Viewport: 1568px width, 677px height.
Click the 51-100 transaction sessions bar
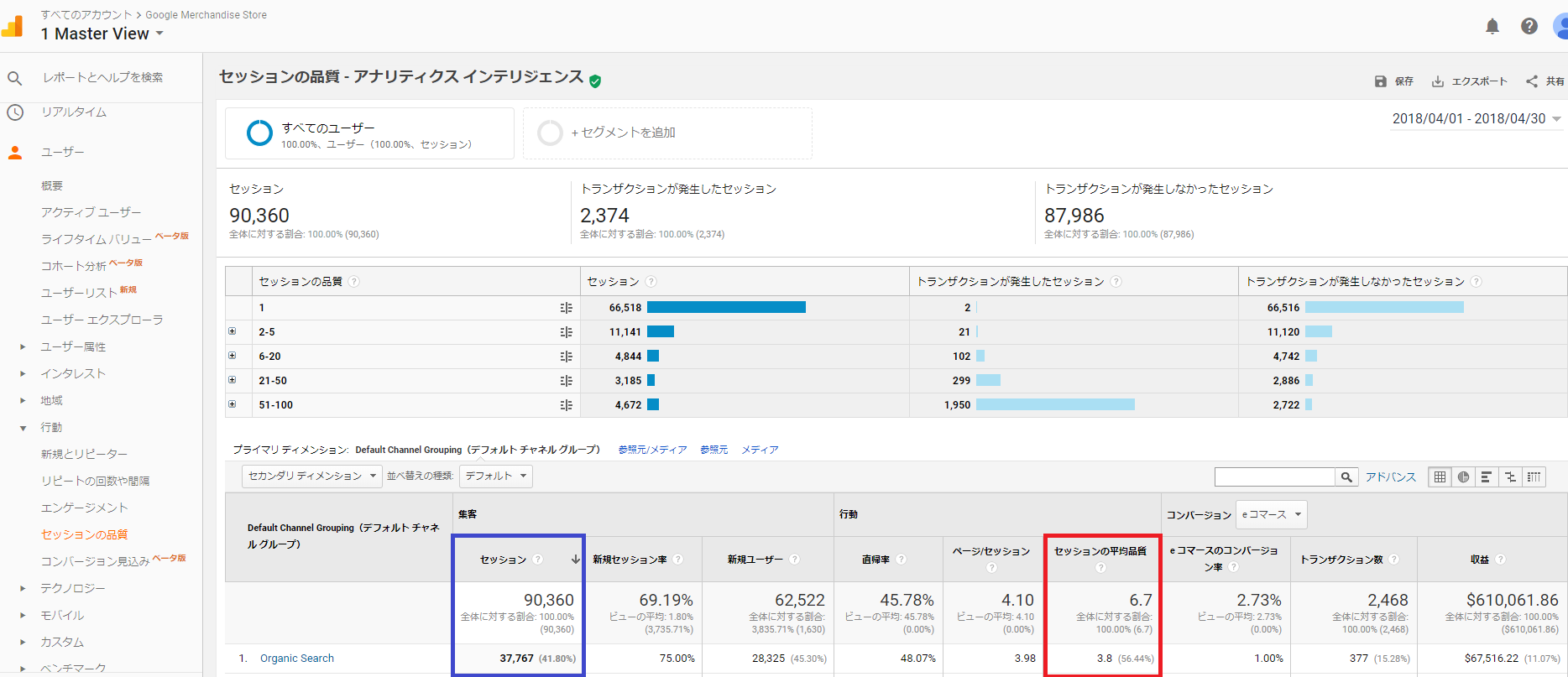(x=1055, y=405)
